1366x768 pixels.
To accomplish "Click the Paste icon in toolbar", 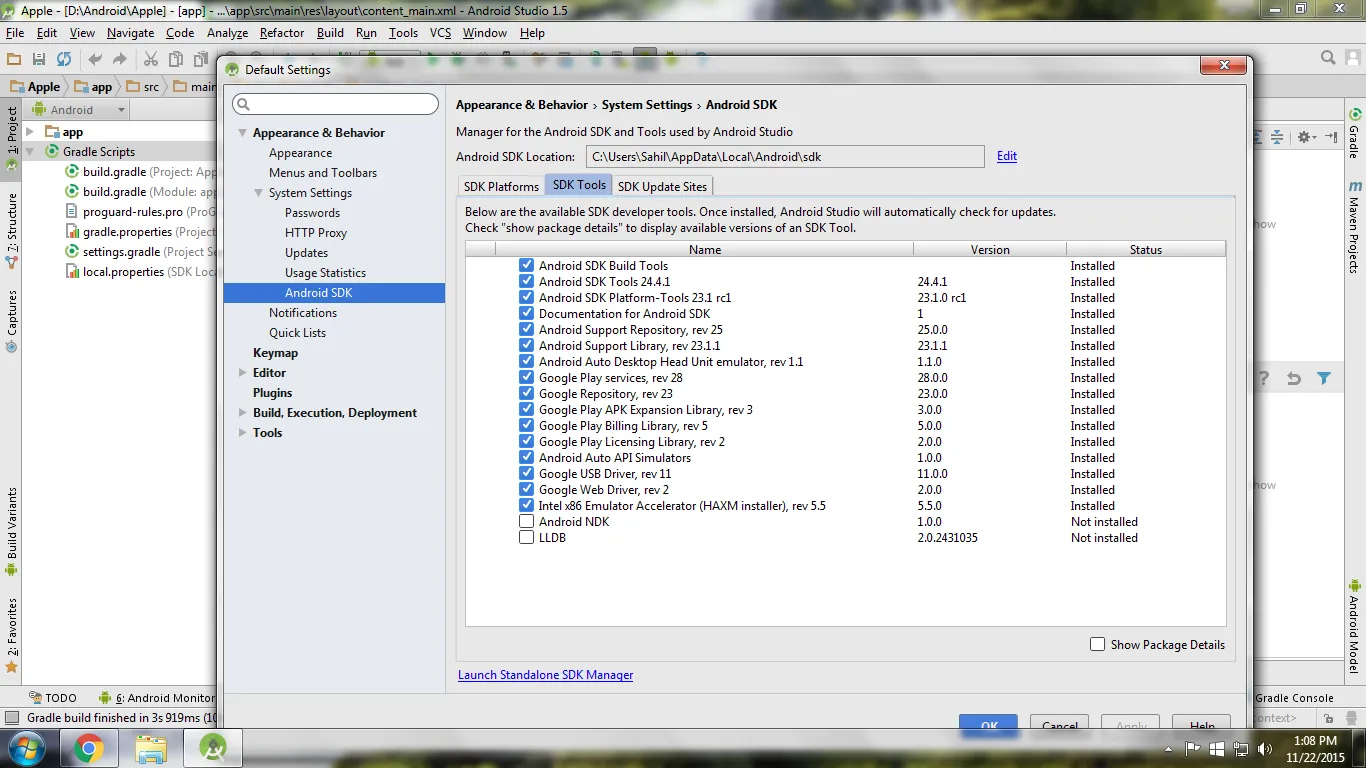I will [x=201, y=60].
